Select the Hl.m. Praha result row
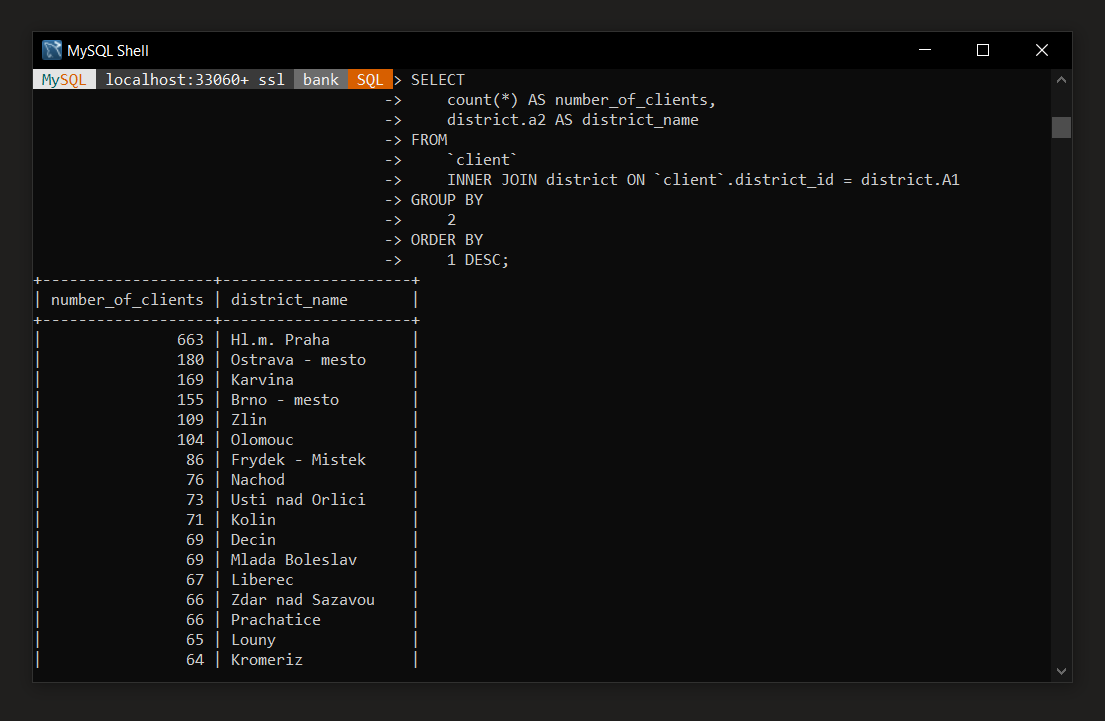This screenshot has height=721, width=1105. [x=279, y=339]
